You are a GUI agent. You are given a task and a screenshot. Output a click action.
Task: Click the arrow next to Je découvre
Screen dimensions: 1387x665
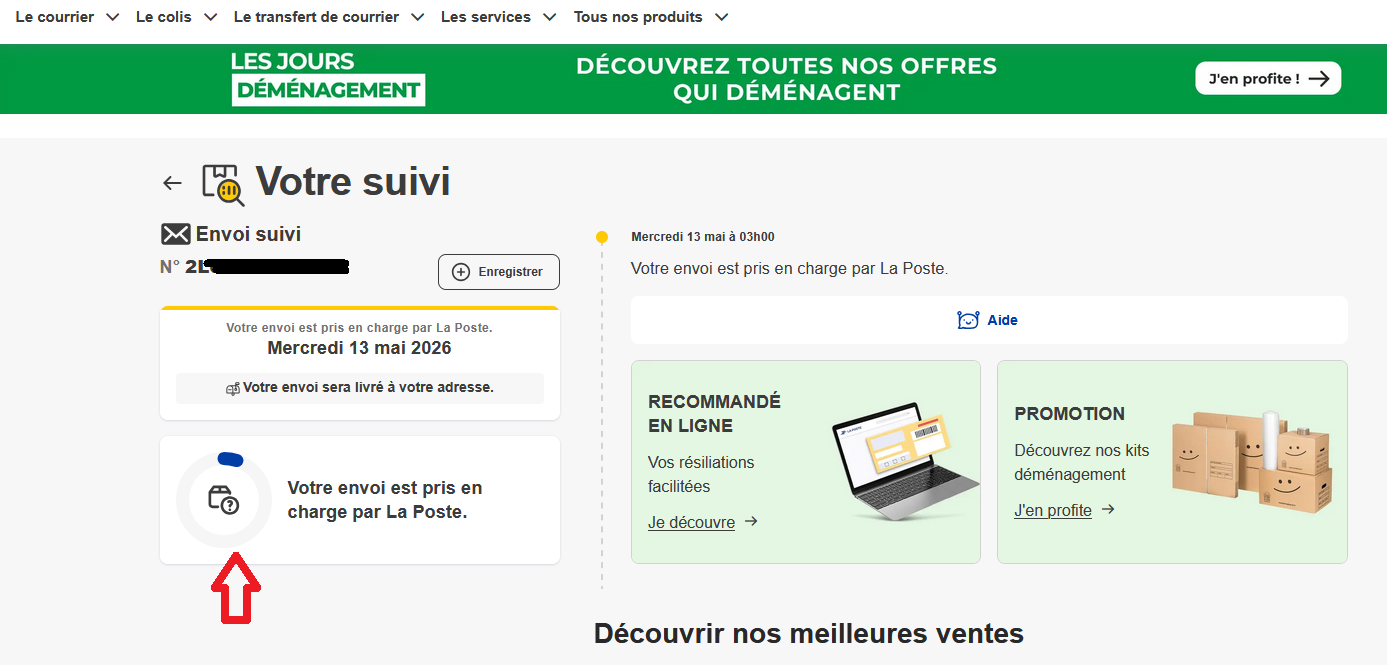tap(751, 521)
